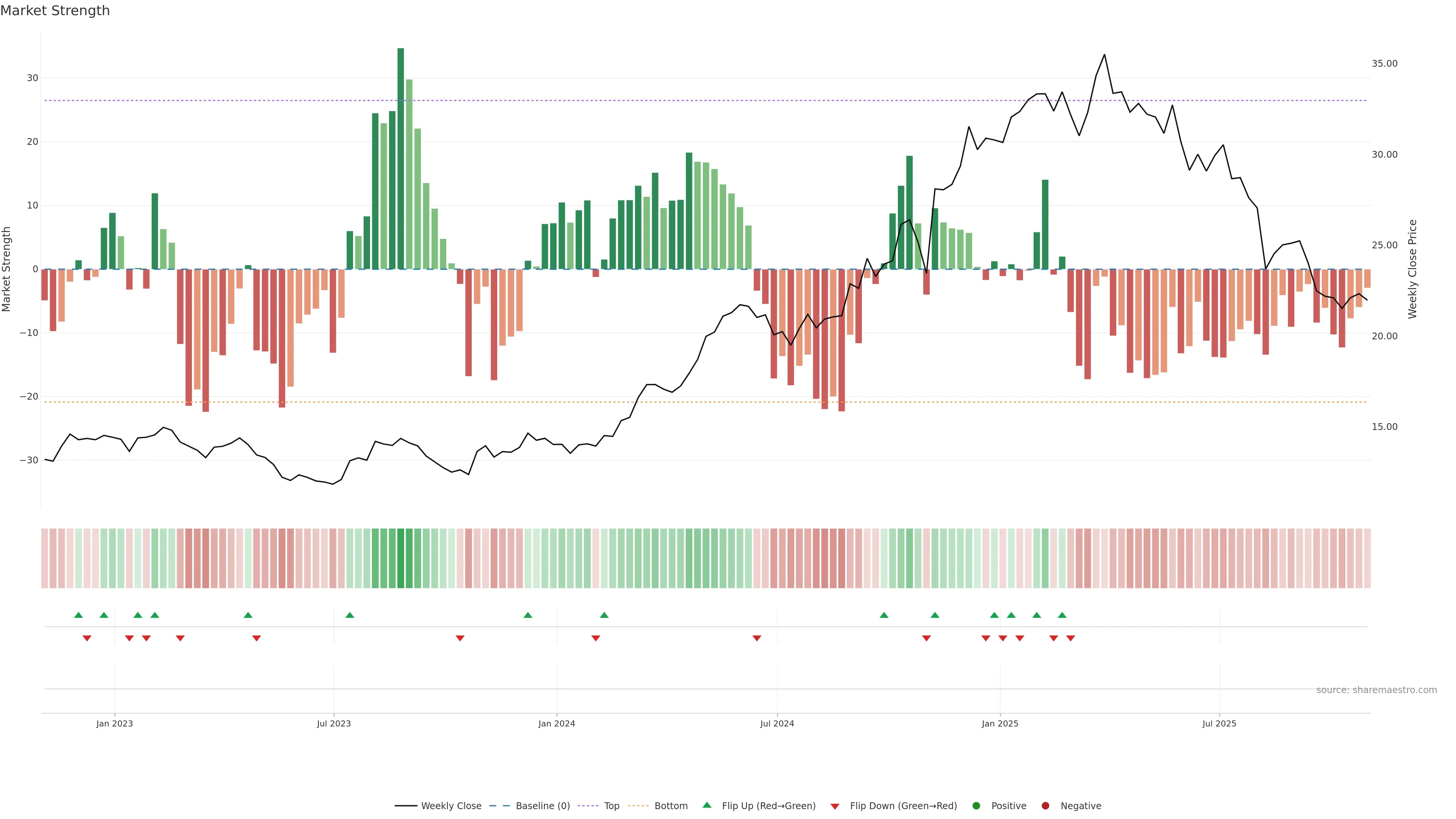Click the tallest green market strength bar
The height and width of the screenshot is (819, 1456).
click(x=401, y=158)
